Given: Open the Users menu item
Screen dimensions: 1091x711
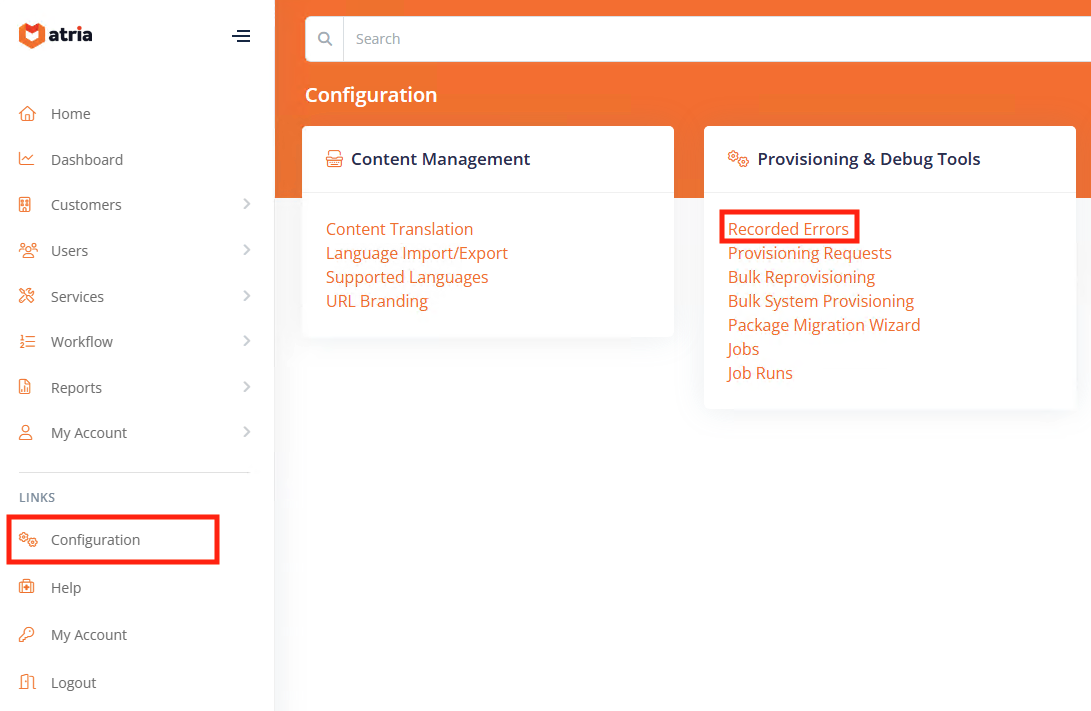Looking at the screenshot, I should 69,251.
